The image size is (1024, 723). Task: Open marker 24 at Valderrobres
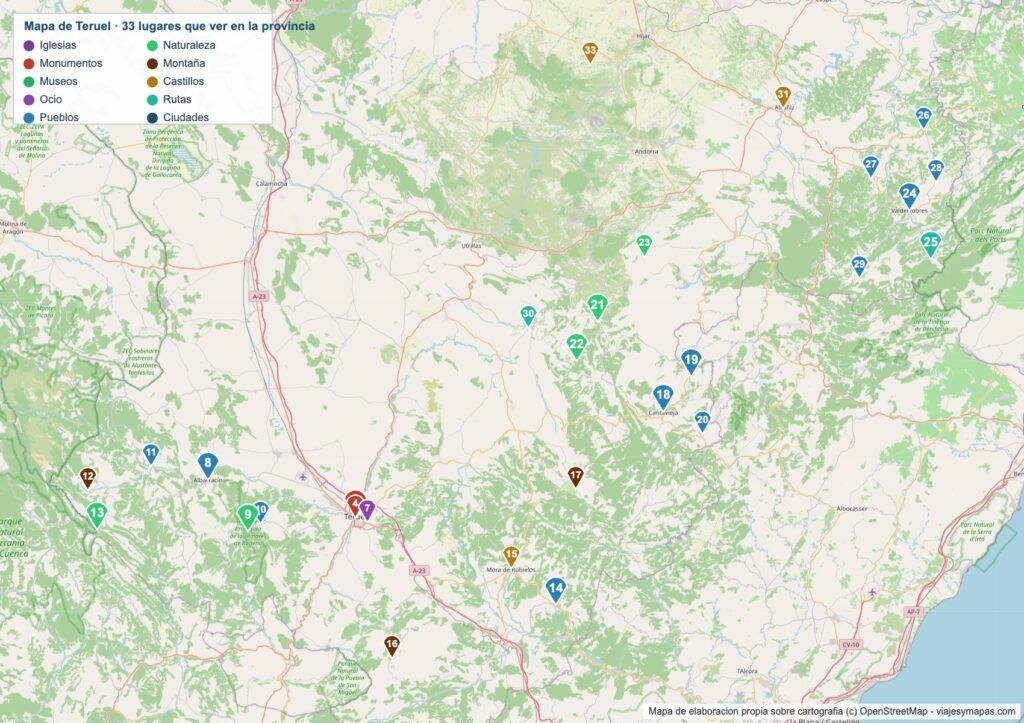pos(909,195)
